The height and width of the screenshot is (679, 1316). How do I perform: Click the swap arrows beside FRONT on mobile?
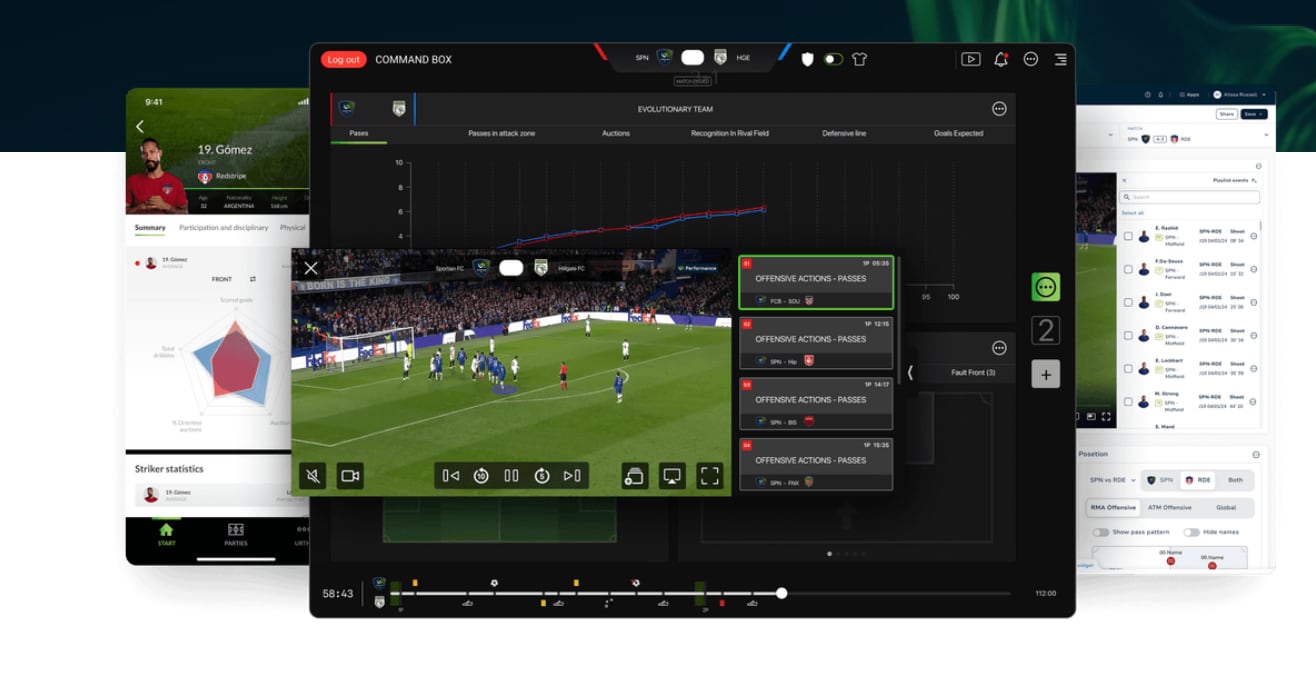[x=253, y=279]
